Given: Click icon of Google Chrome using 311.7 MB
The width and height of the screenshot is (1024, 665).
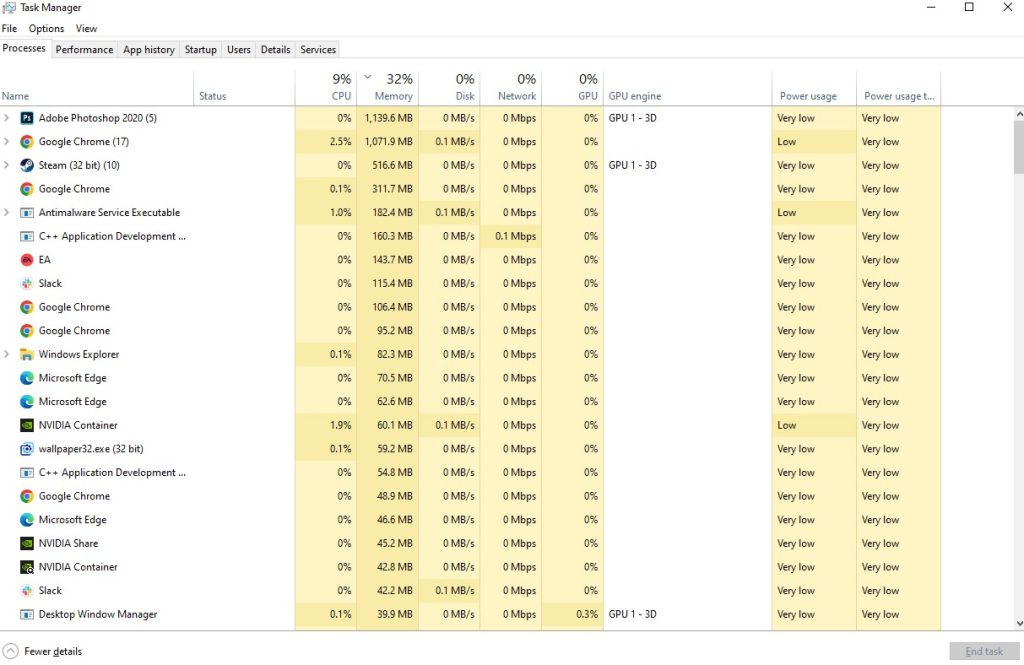Looking at the screenshot, I should [x=27, y=189].
